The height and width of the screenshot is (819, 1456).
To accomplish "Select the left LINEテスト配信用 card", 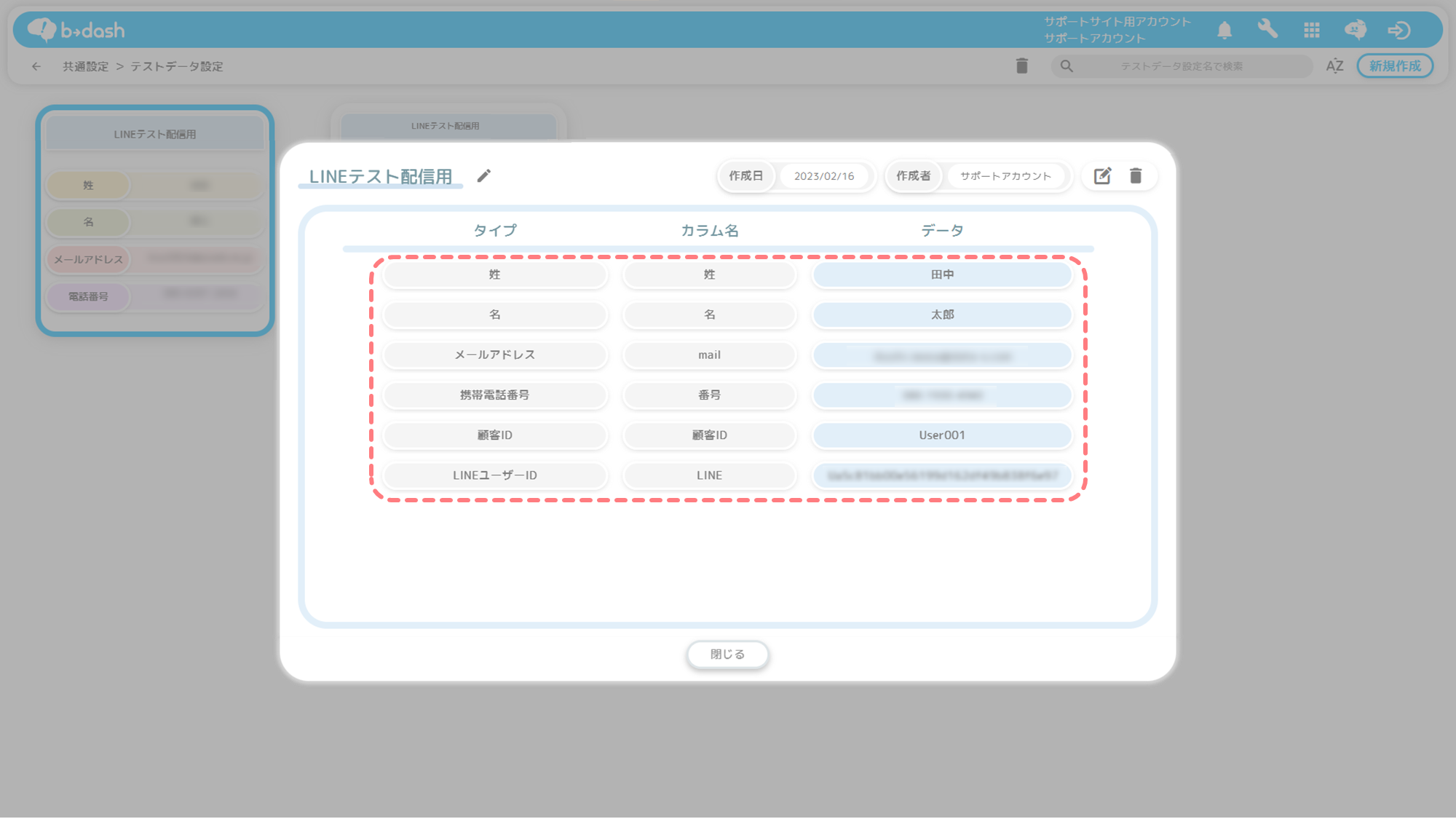I will click(x=155, y=221).
